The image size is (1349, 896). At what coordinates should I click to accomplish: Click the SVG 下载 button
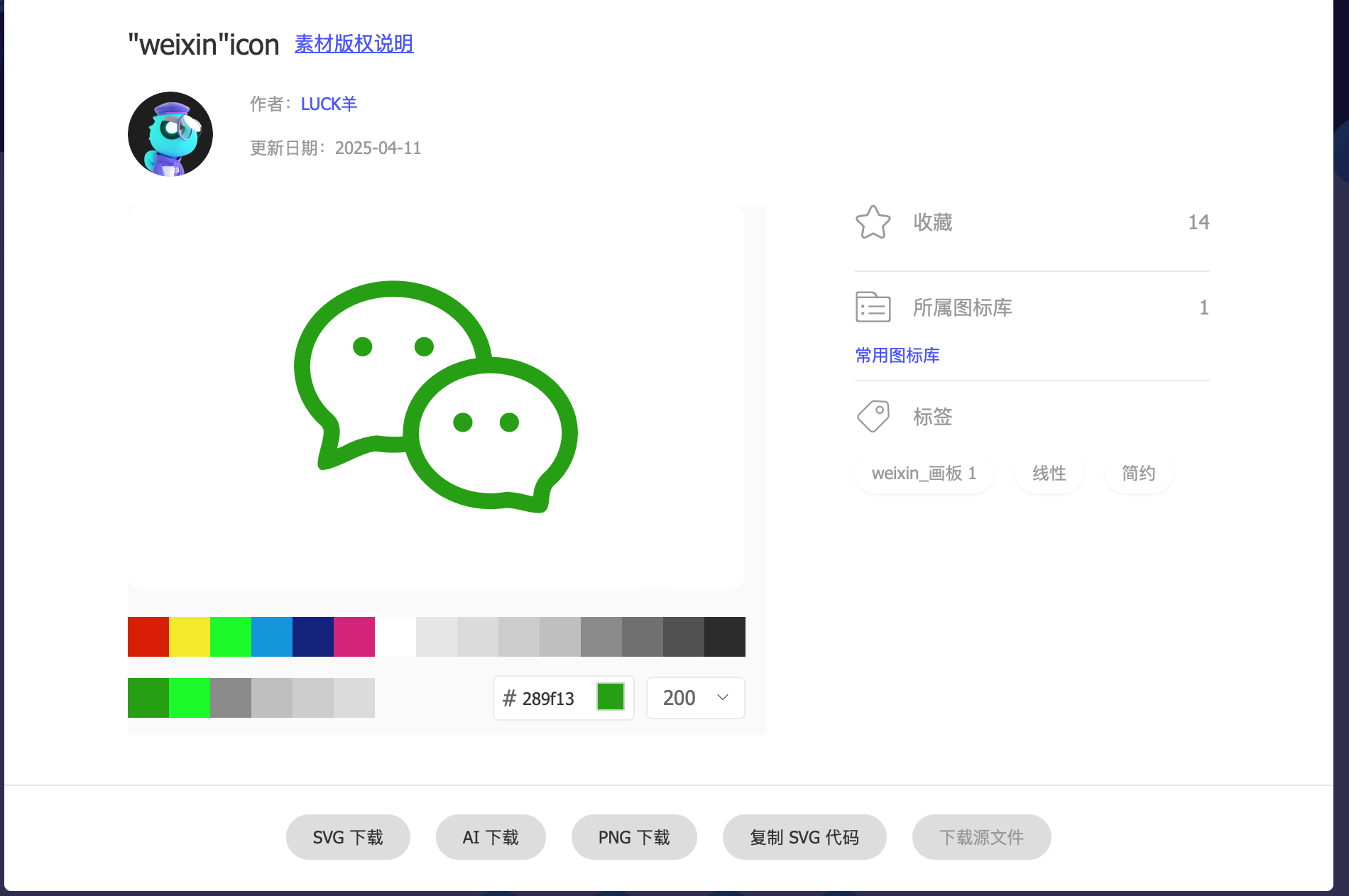[x=348, y=837]
